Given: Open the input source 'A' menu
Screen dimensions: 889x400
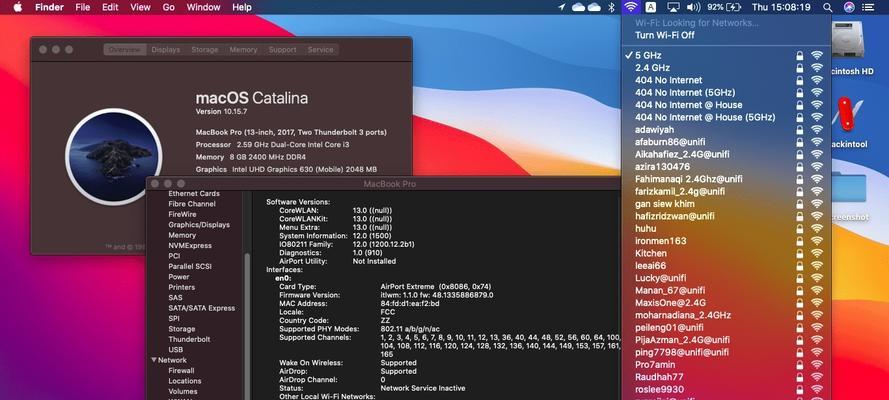Looking at the screenshot, I should click(651, 7).
